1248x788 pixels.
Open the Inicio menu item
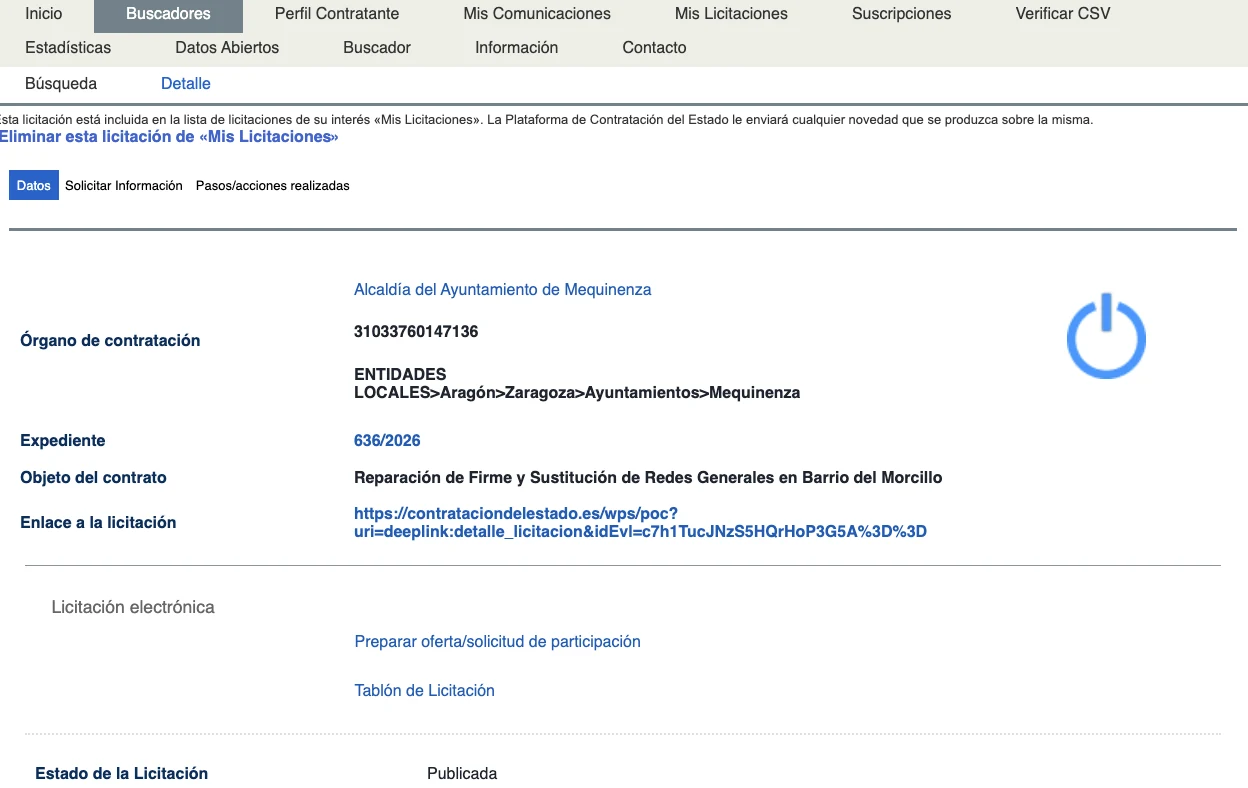coord(43,14)
